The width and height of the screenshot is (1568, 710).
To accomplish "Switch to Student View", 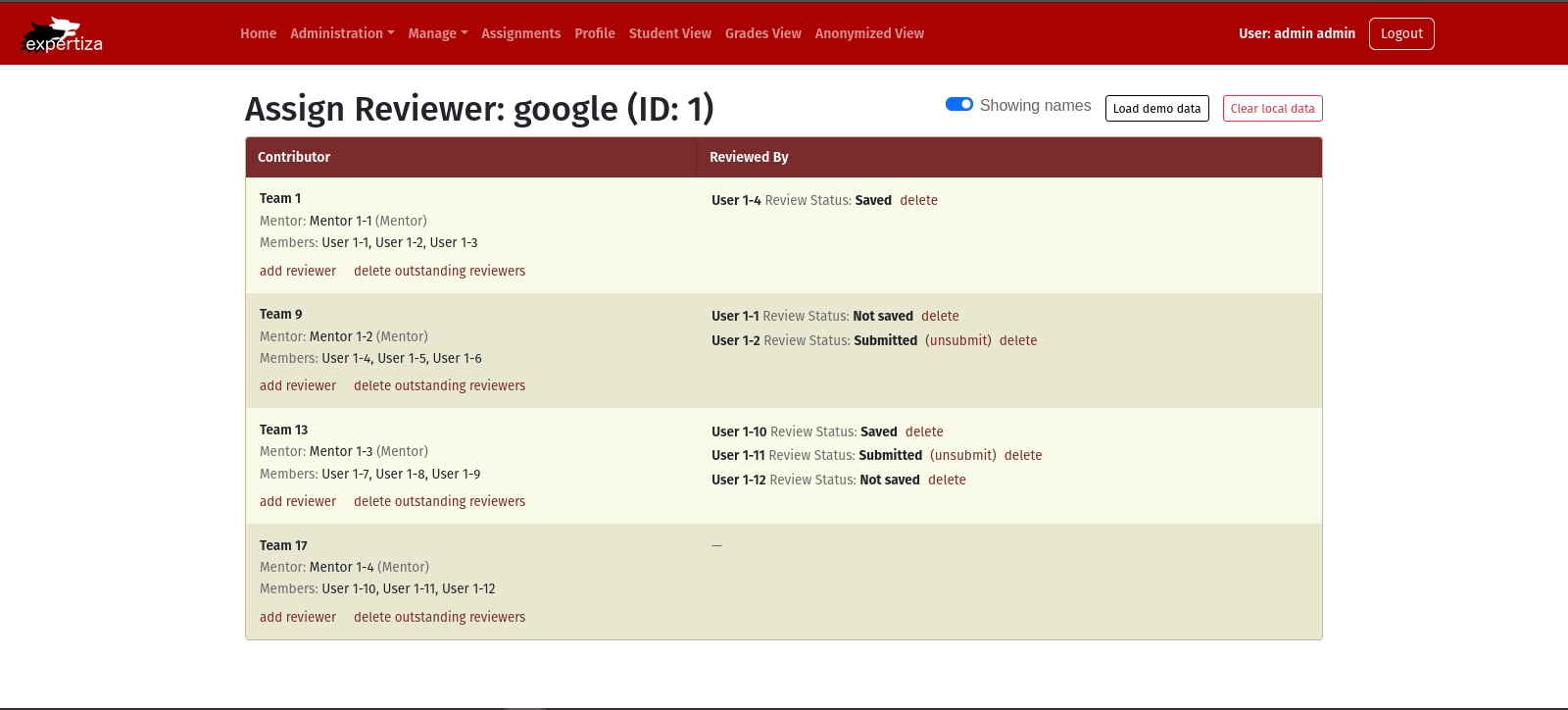I will coord(669,33).
